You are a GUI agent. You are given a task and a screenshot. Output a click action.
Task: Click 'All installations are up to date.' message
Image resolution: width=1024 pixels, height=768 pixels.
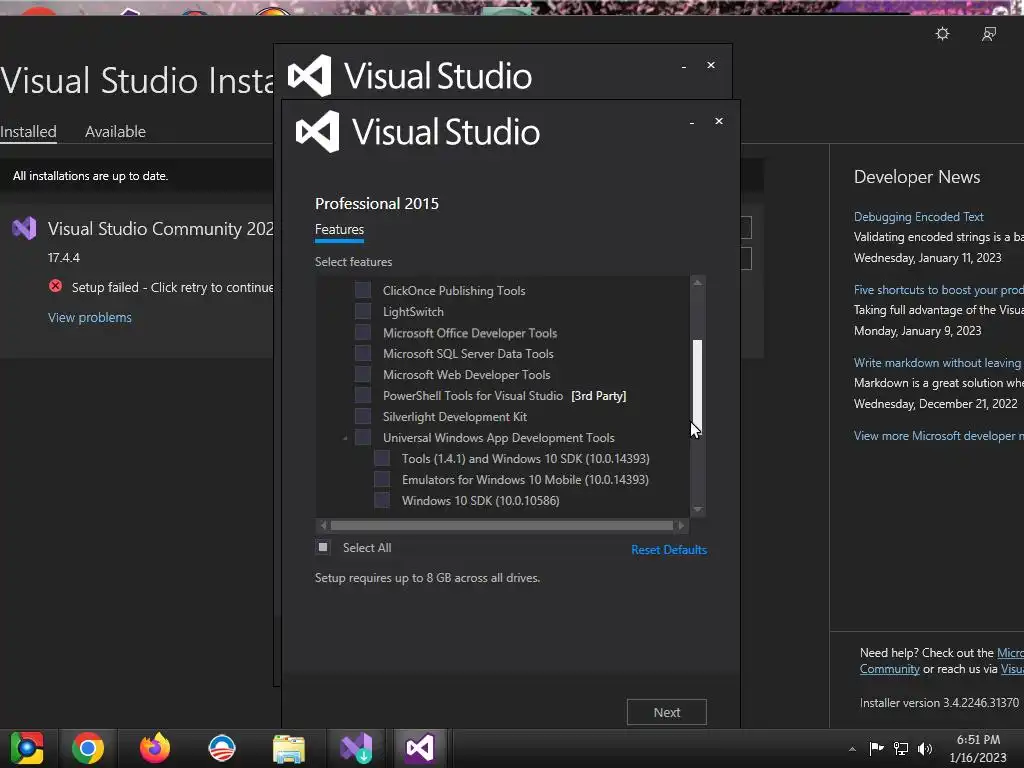91,176
